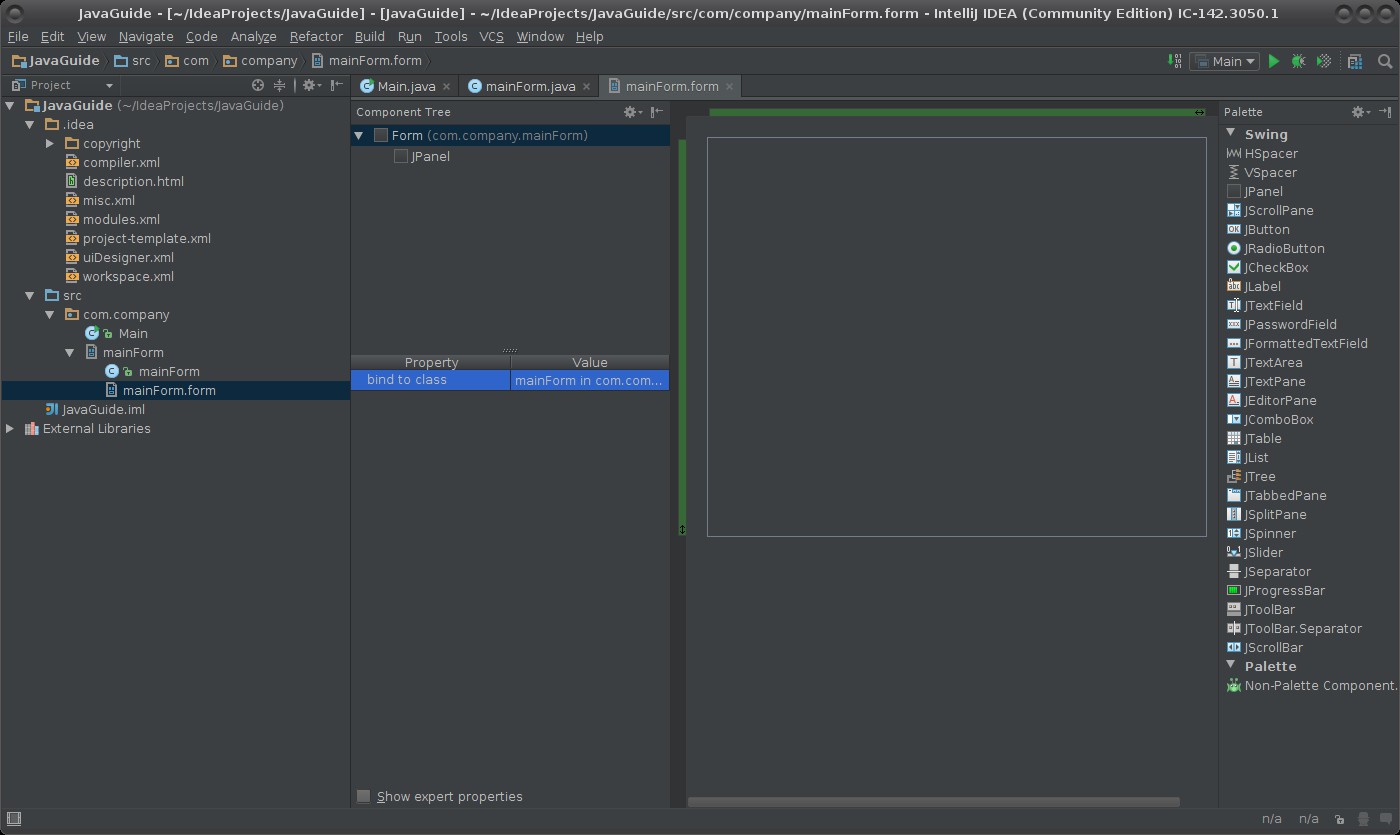Collapse the Swing palette group
The height and width of the screenshot is (835, 1400).
(1231, 133)
